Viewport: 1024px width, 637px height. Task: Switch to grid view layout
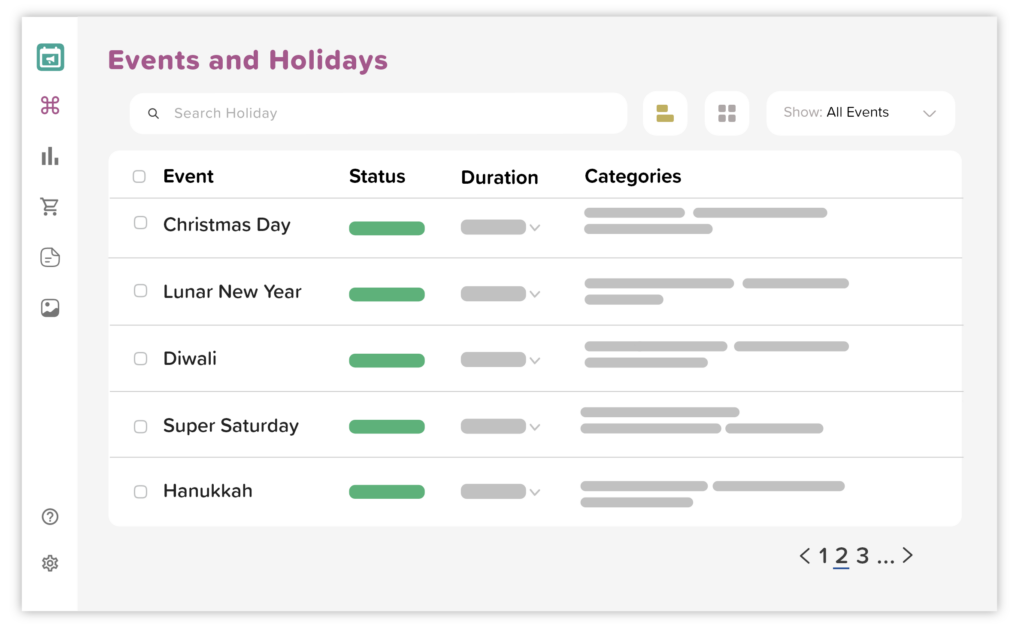[727, 114]
